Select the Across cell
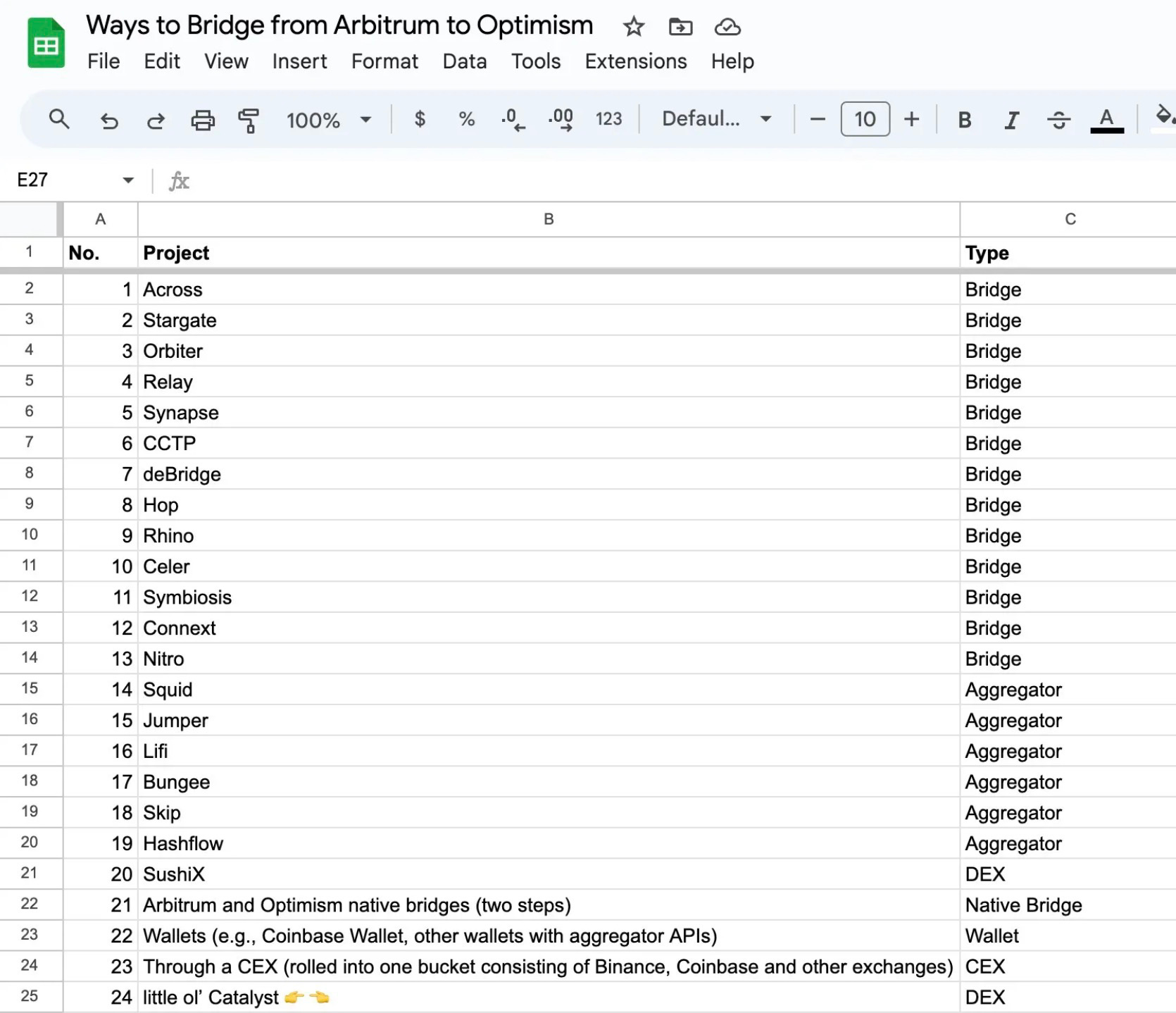 (549, 290)
